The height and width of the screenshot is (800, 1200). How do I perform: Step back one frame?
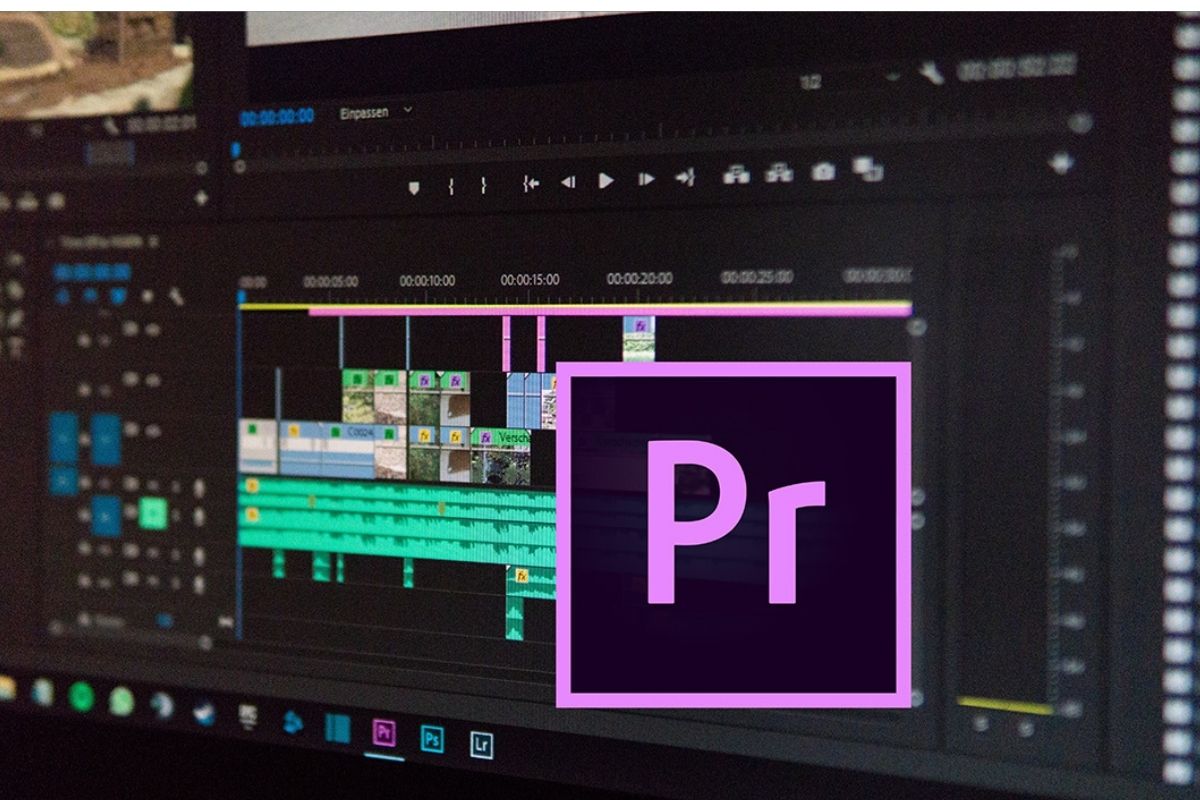567,182
